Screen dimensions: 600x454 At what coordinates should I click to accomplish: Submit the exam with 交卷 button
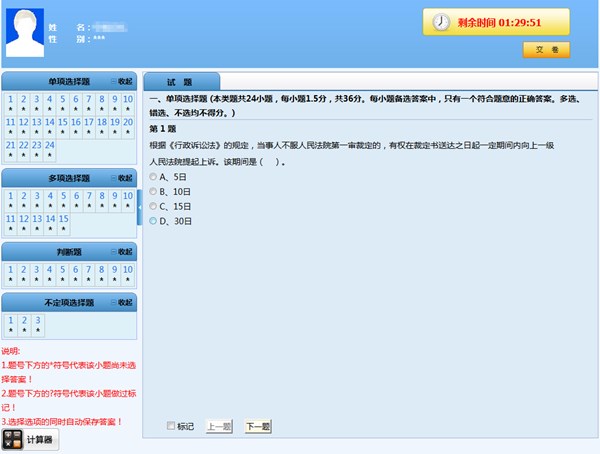pyautogui.click(x=546, y=49)
